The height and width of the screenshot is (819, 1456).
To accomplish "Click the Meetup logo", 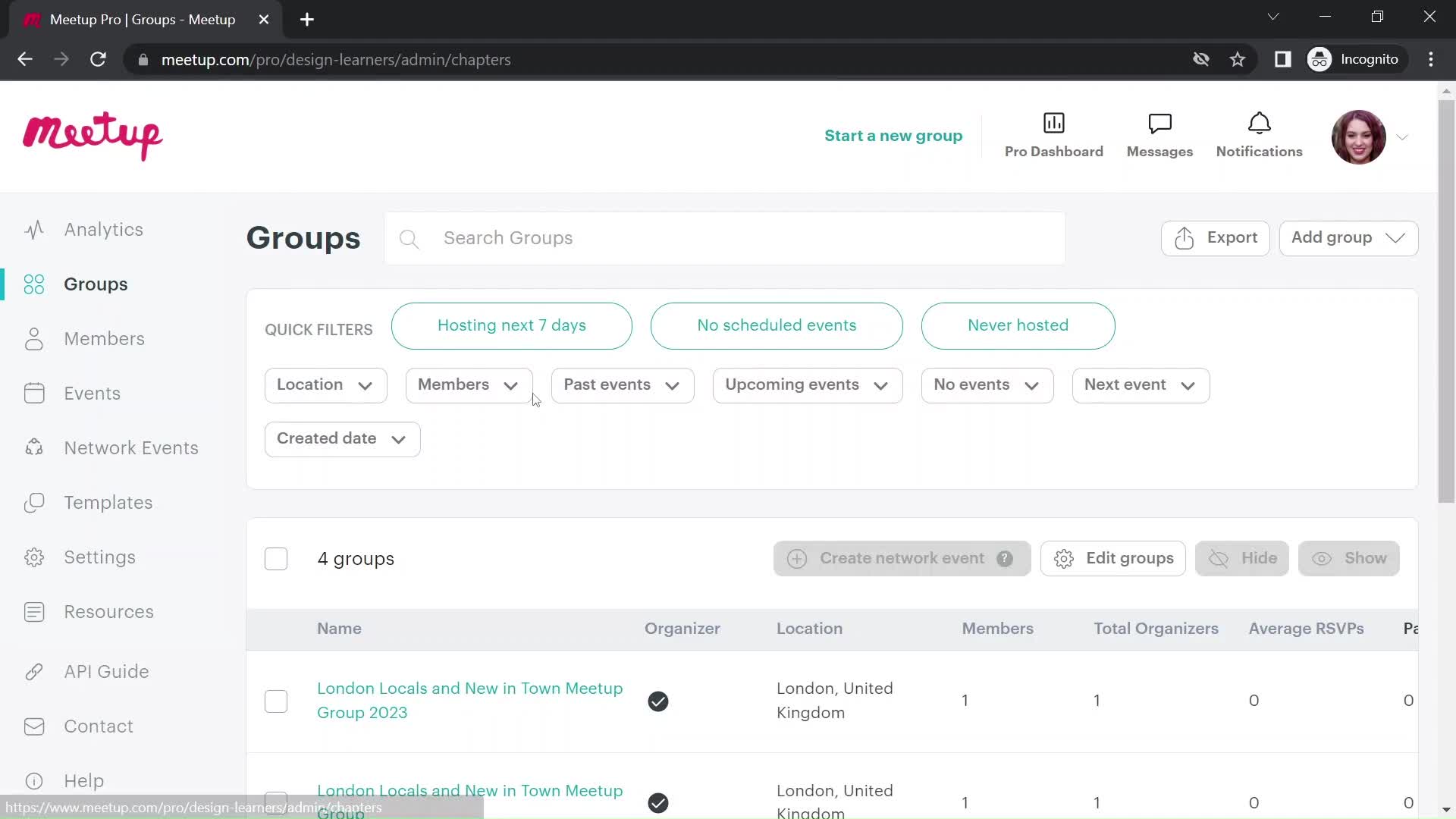I will coord(93,136).
